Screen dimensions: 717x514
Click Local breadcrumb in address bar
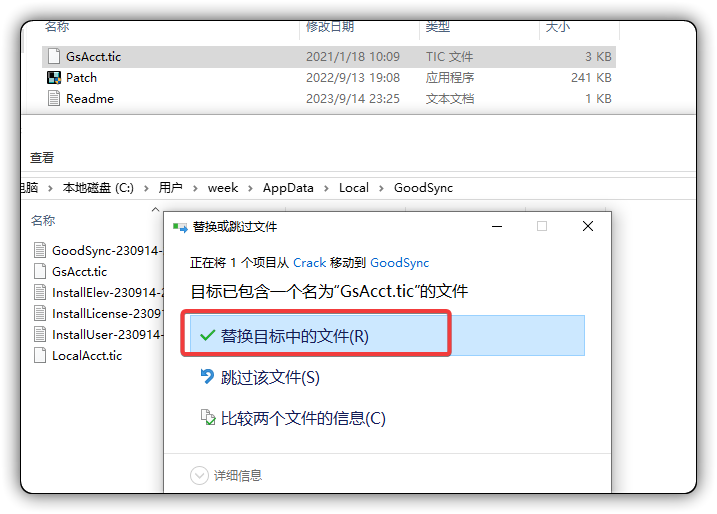click(x=354, y=187)
